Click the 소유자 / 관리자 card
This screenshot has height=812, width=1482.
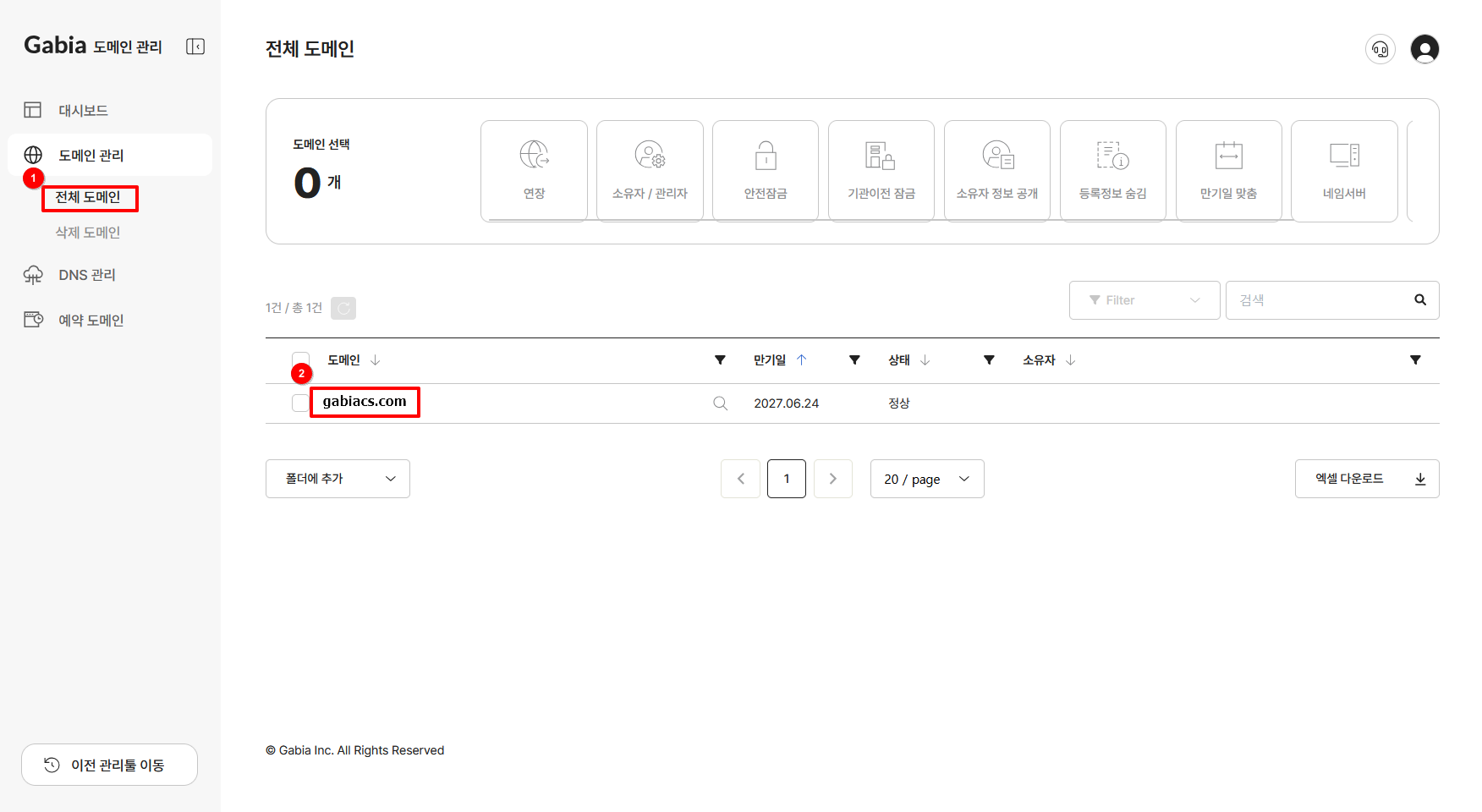pyautogui.click(x=650, y=171)
